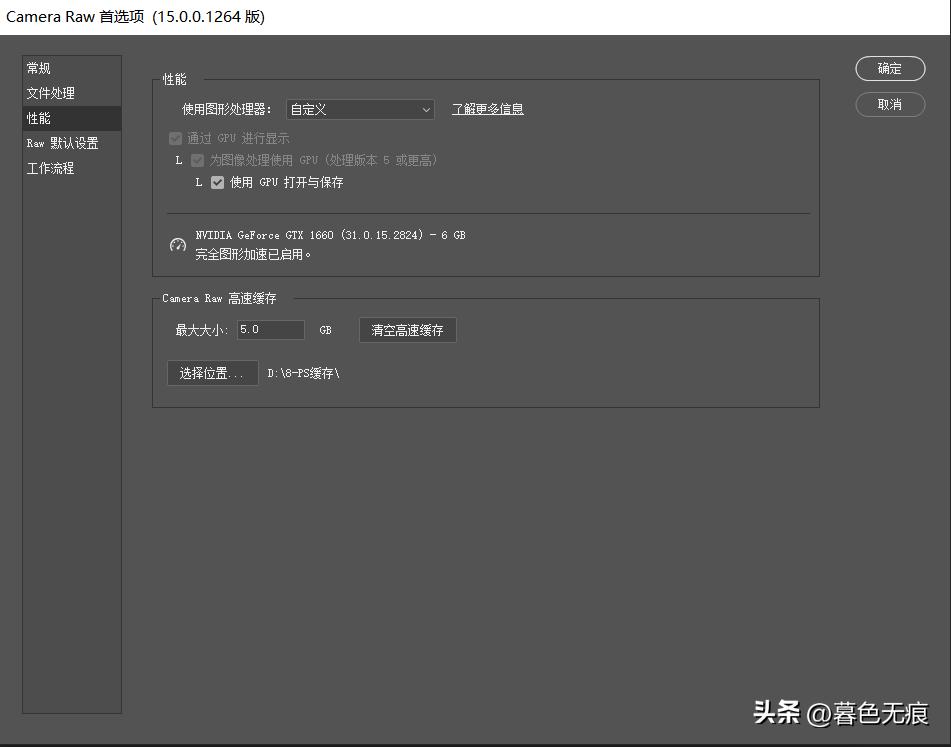Open the 了解更多信息 link

[487, 109]
